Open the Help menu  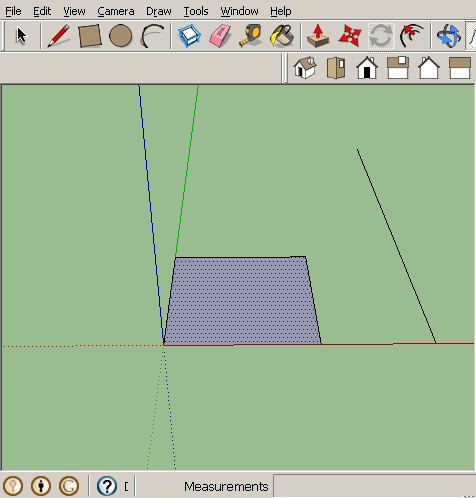click(281, 11)
